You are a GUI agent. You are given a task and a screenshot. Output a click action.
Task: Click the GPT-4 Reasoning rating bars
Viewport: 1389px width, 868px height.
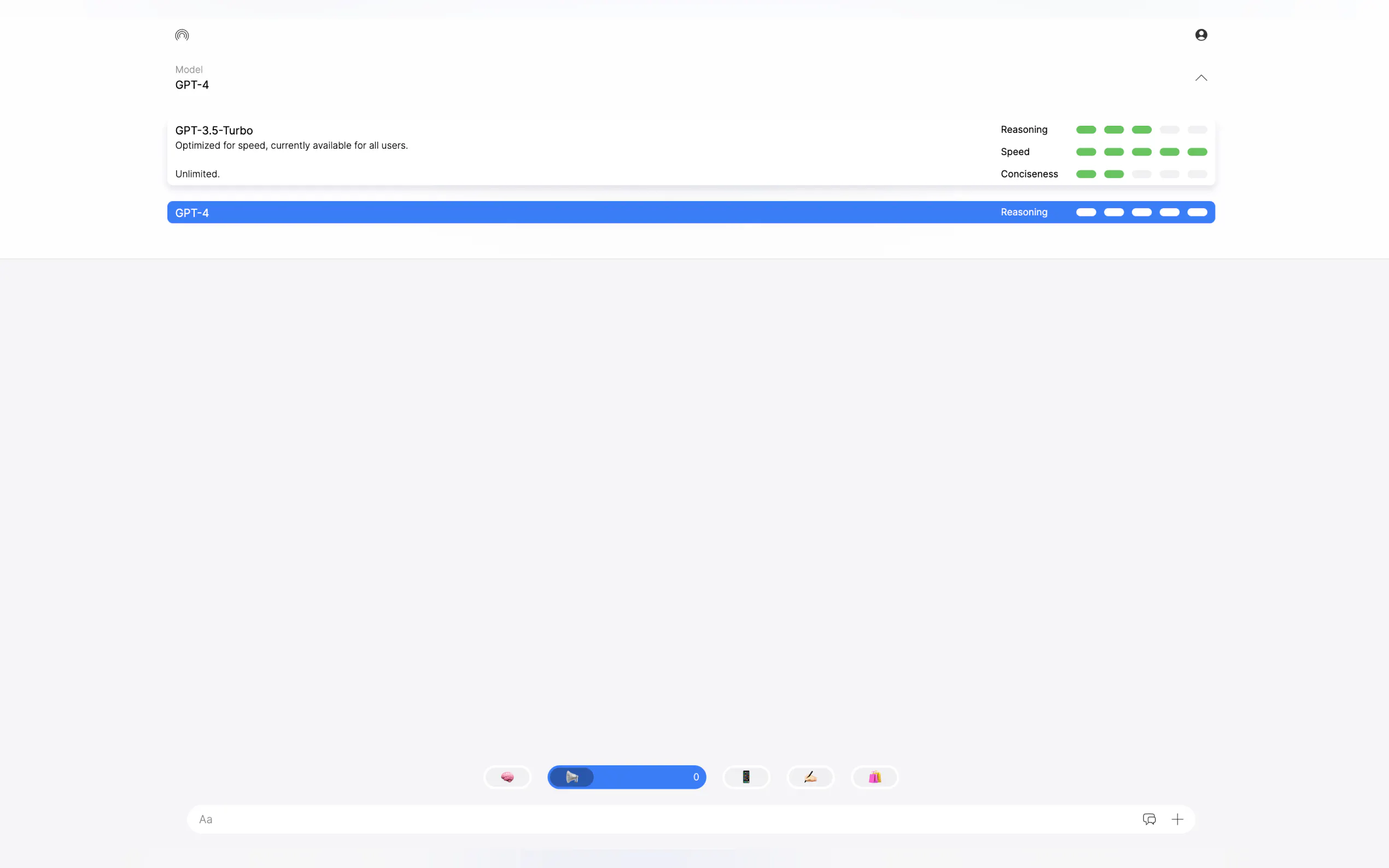[x=1141, y=213]
